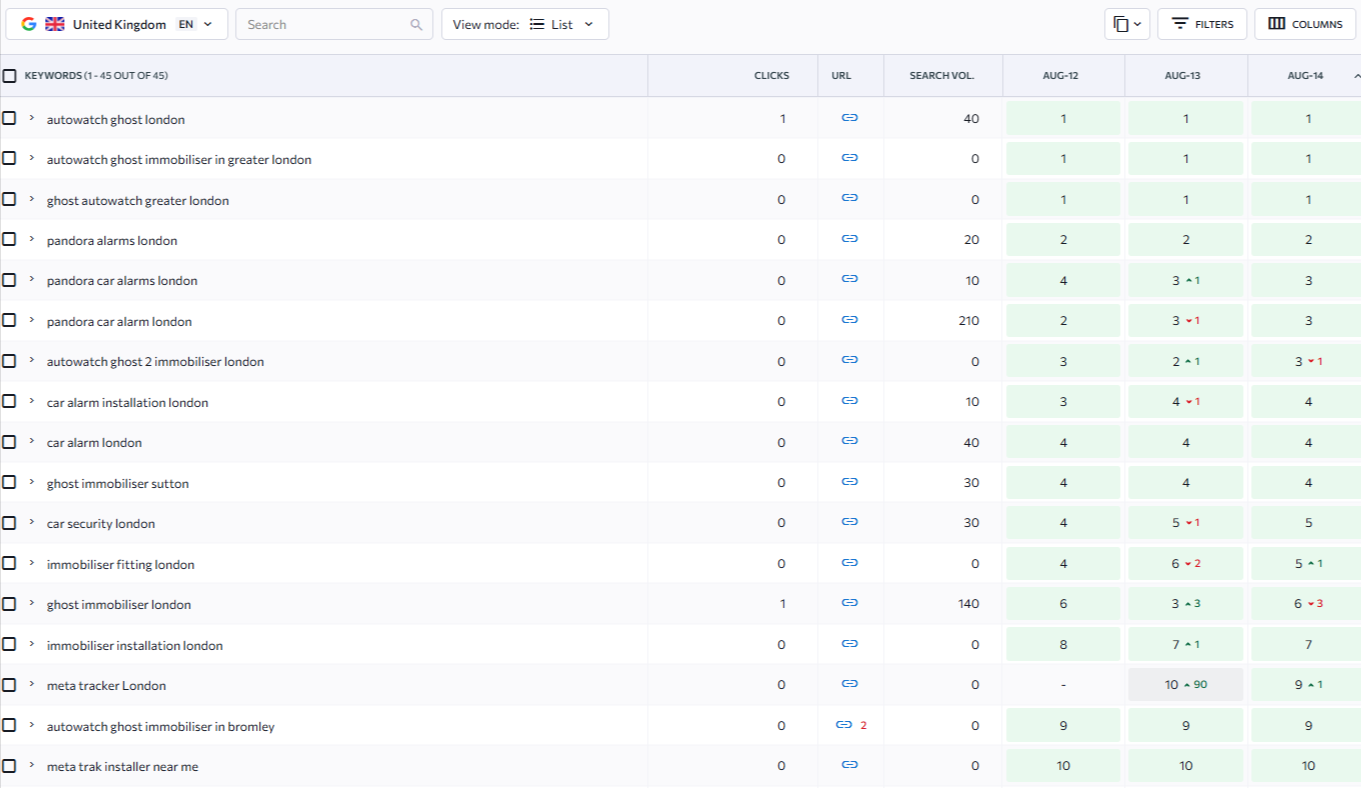Image resolution: width=1361 pixels, height=788 pixels.
Task: Check the autowatch ghost london row
Action: 9,118
